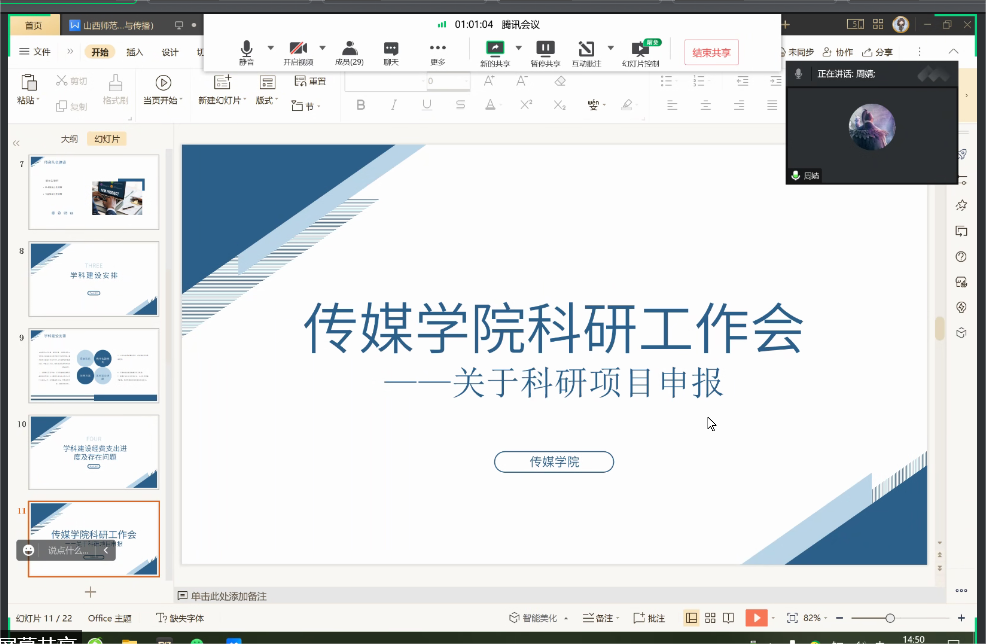Start slideshow with orange play button
Viewport: 986px width, 644px height.
click(755, 618)
